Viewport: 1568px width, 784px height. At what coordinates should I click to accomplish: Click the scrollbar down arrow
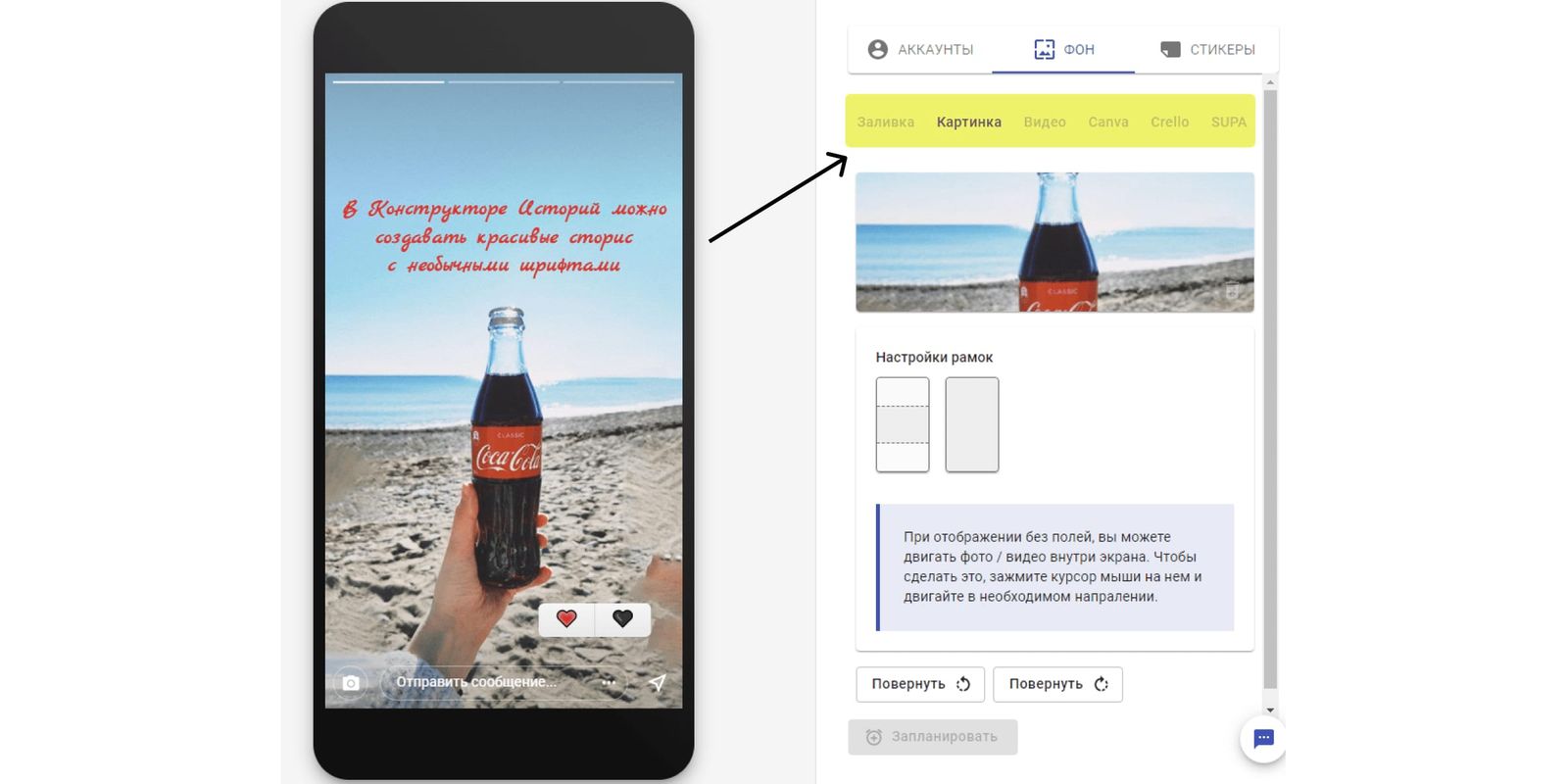click(x=1270, y=710)
